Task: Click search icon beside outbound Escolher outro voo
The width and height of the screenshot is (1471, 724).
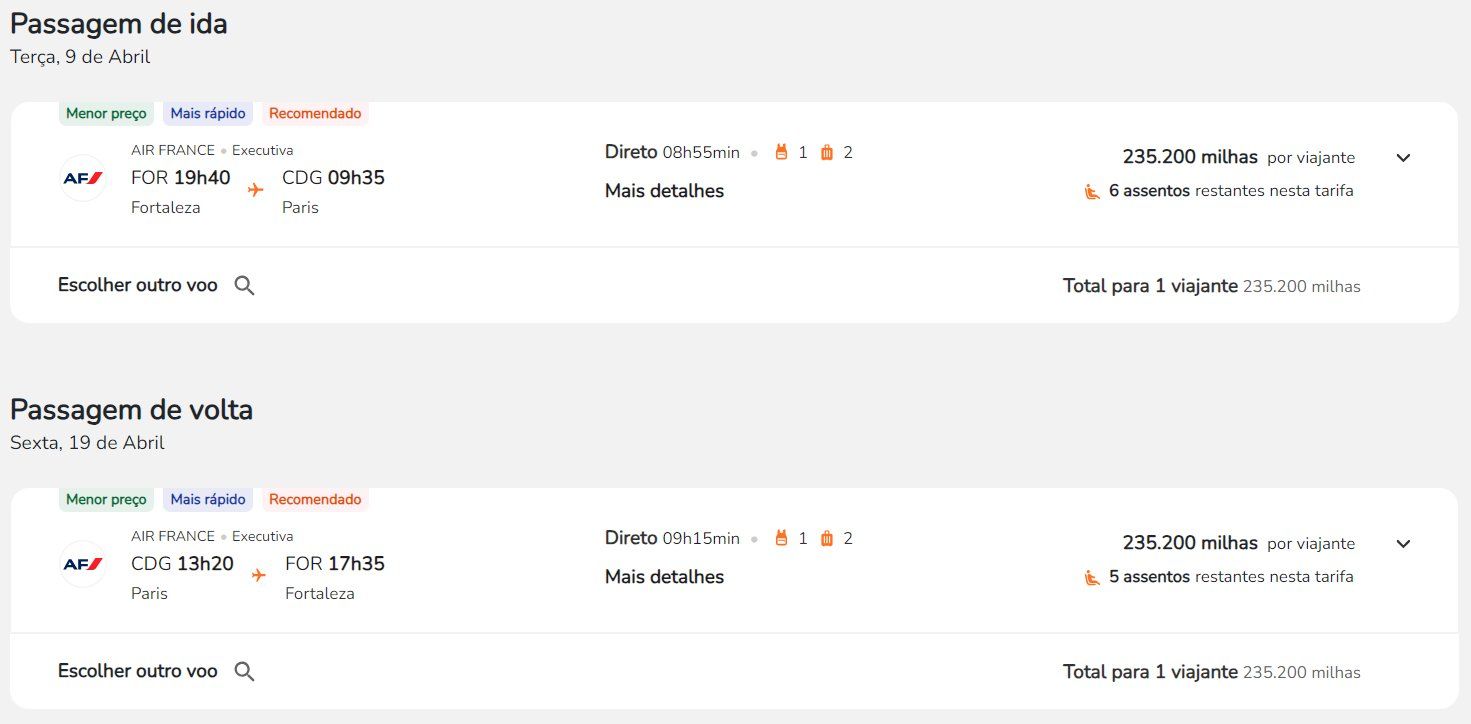Action: pos(244,286)
